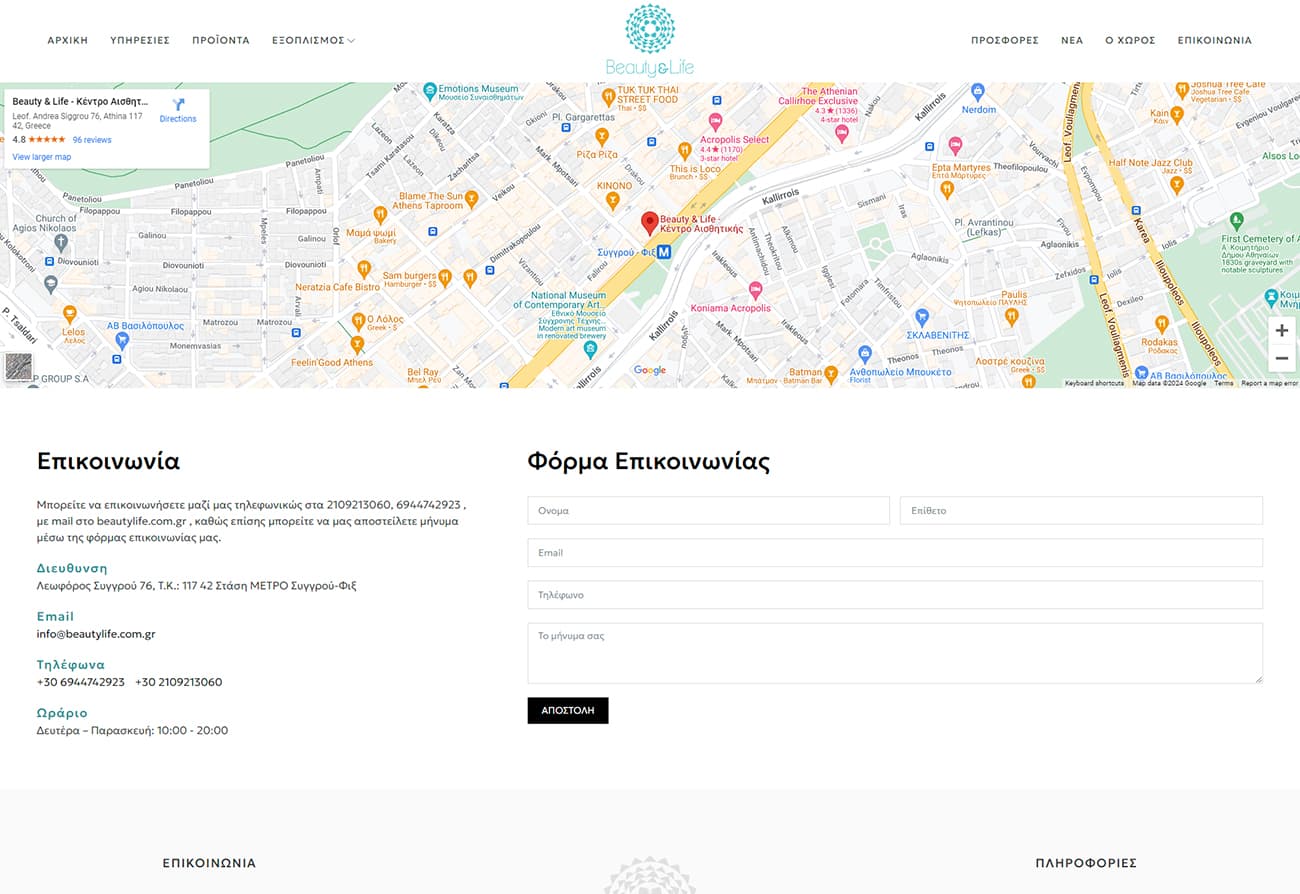
Task: Click the Beauty & Life logo
Action: (649, 40)
